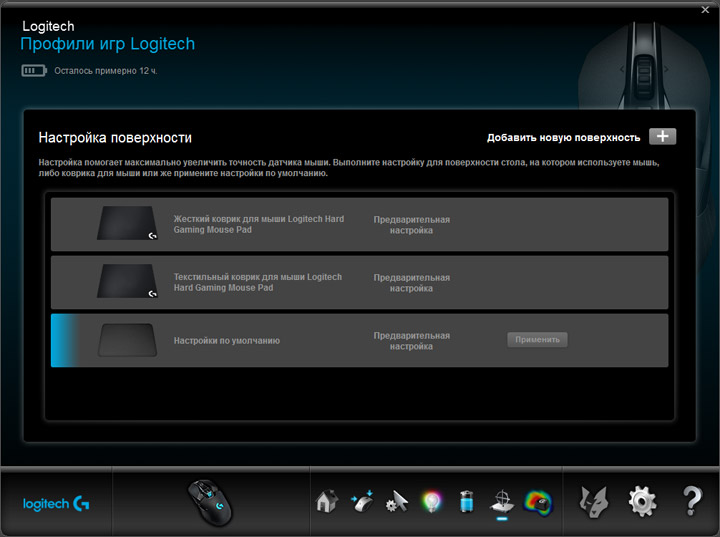Open the Home screen icon
The image size is (720, 537).
327,502
